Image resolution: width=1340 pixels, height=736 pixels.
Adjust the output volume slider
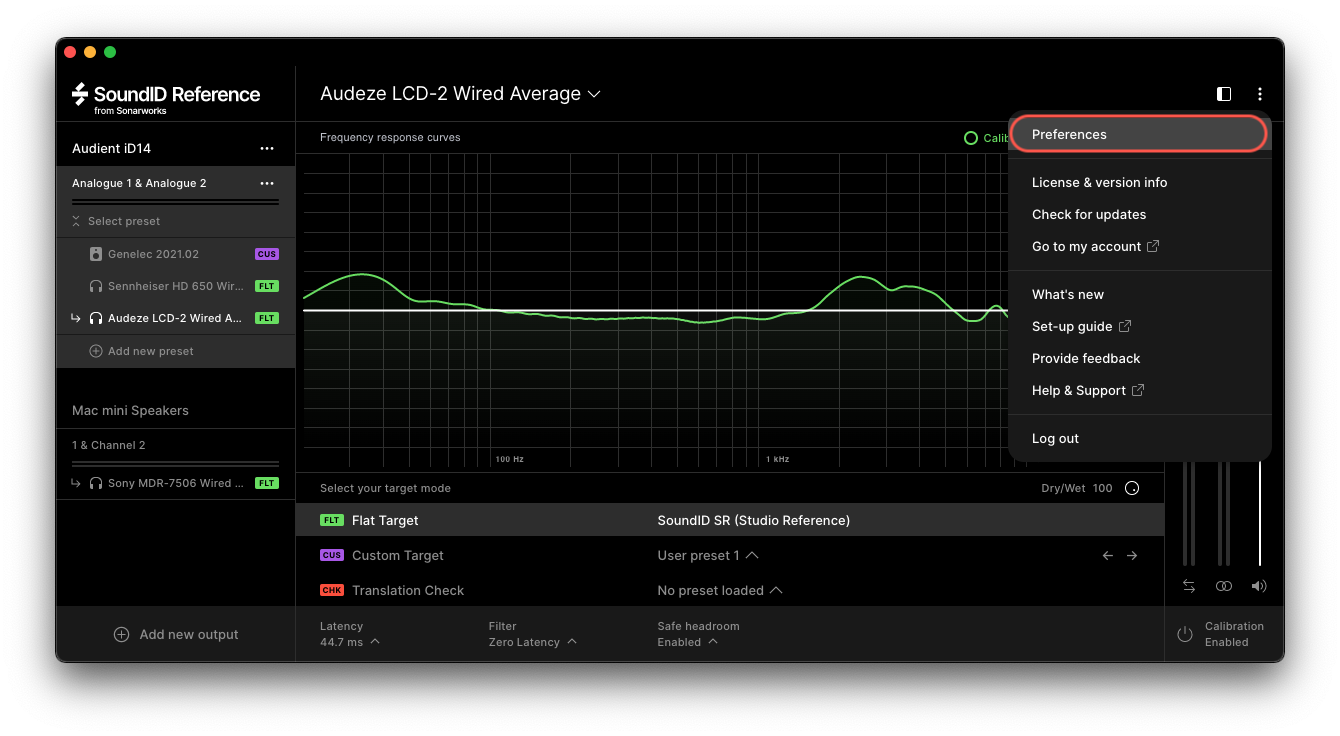coord(1259,514)
